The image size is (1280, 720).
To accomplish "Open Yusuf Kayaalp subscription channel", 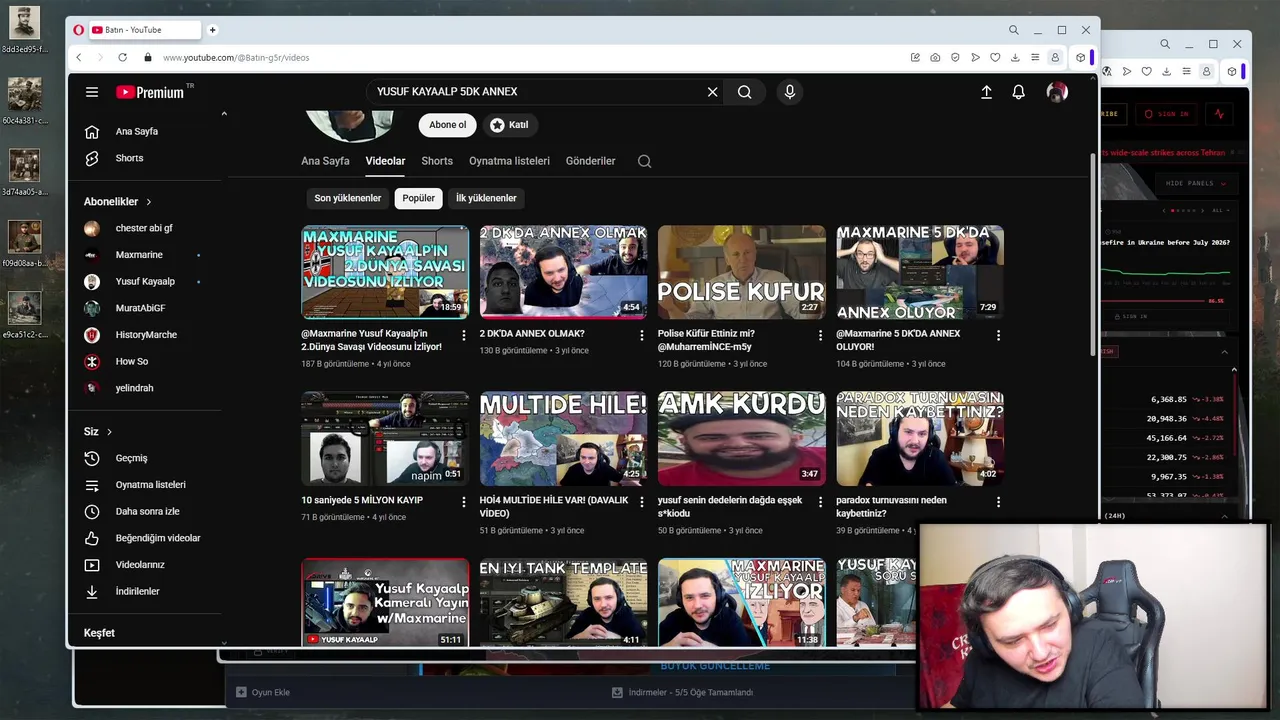I will [146, 282].
